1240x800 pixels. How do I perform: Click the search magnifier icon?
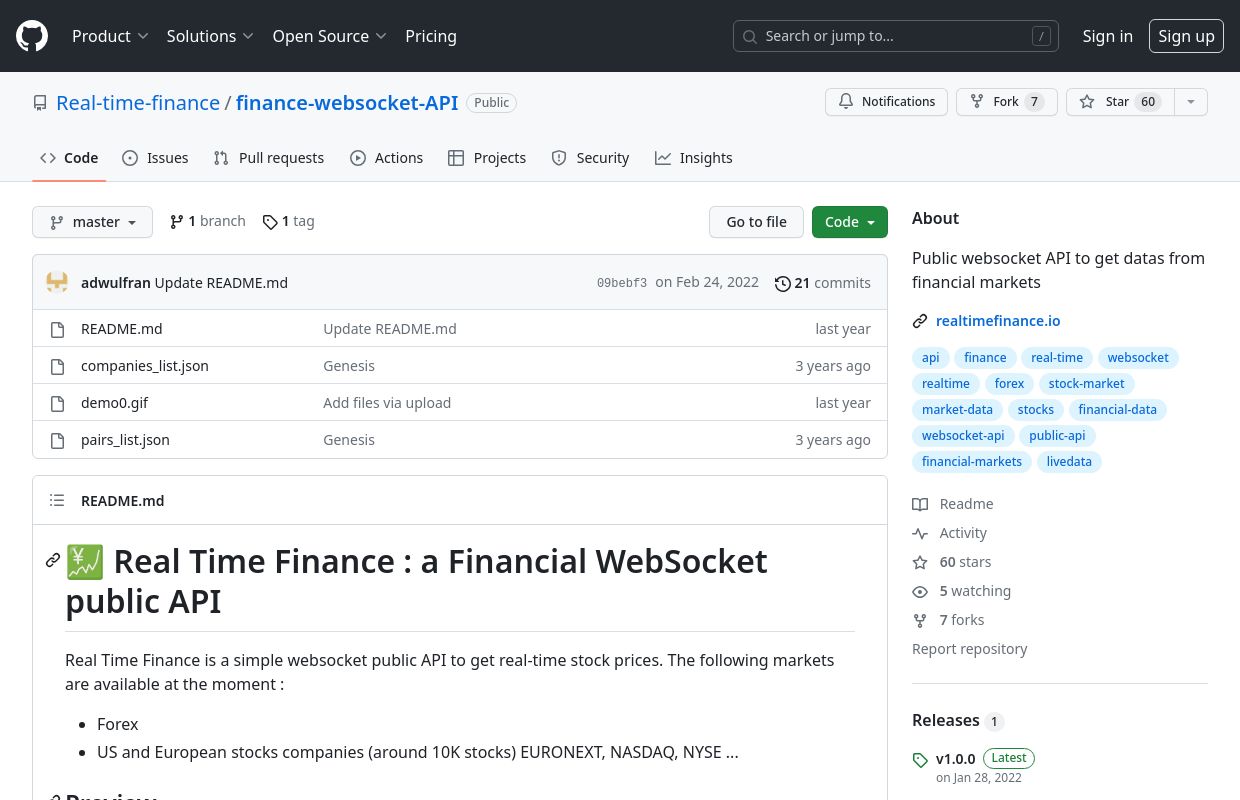(750, 36)
